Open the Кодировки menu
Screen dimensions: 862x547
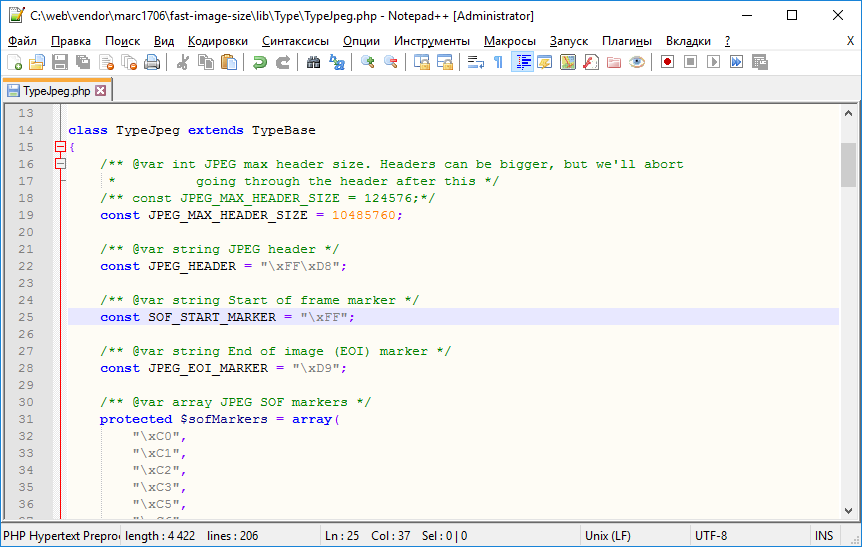click(x=218, y=41)
